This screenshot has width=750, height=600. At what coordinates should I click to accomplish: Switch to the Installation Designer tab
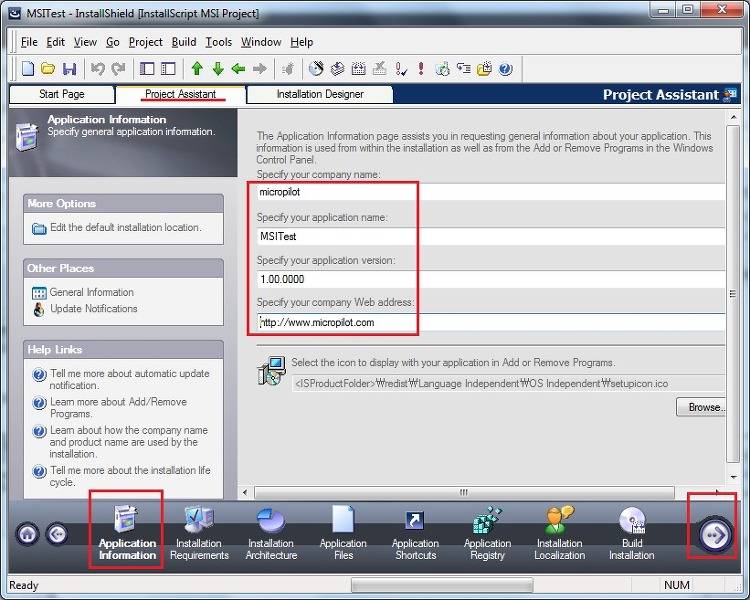(320, 94)
